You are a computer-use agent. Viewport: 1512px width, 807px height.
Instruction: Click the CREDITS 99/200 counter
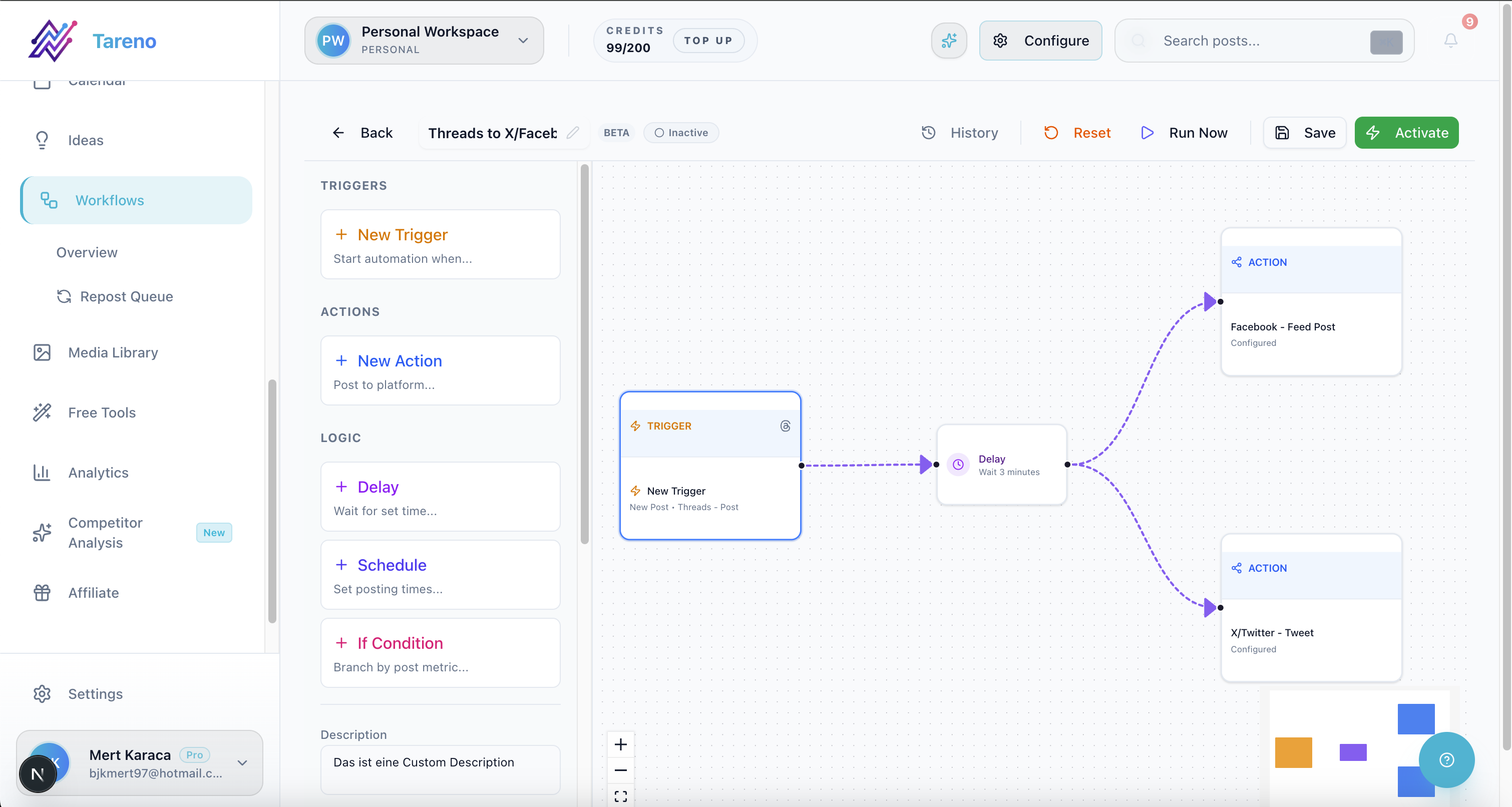click(634, 40)
